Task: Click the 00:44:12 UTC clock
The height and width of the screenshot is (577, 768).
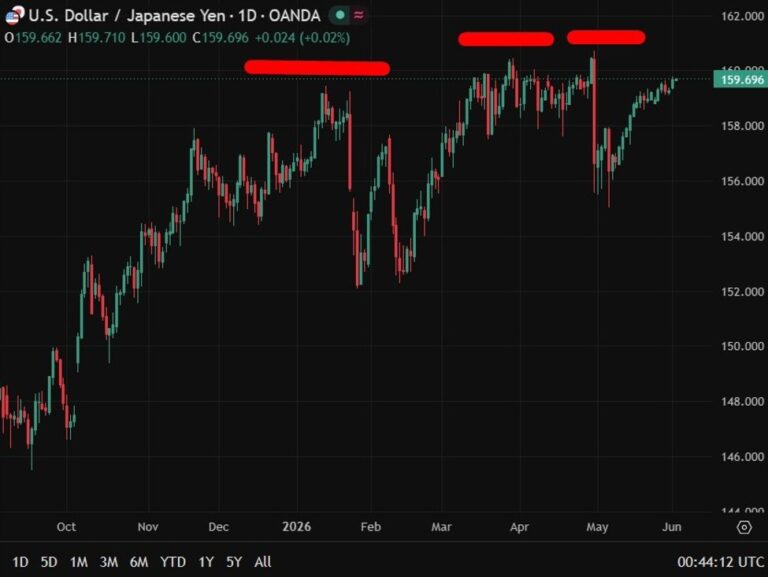Action: [x=720, y=562]
